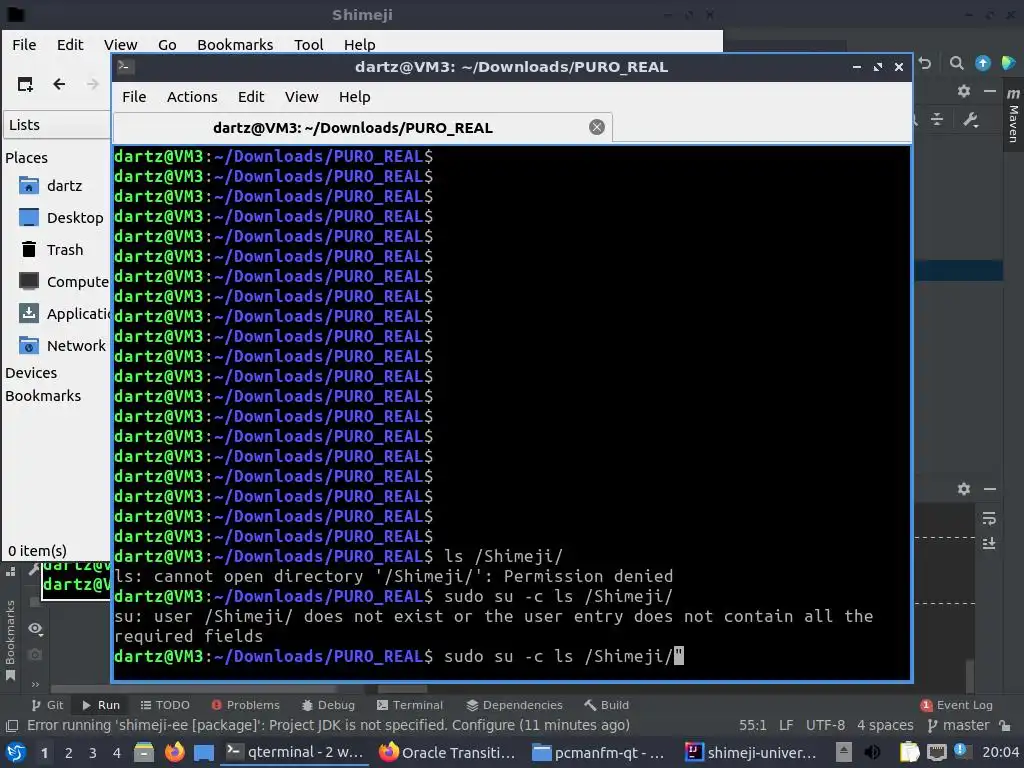Open the Maven wrench settings dropdown
The height and width of the screenshot is (768, 1024).
[970, 120]
